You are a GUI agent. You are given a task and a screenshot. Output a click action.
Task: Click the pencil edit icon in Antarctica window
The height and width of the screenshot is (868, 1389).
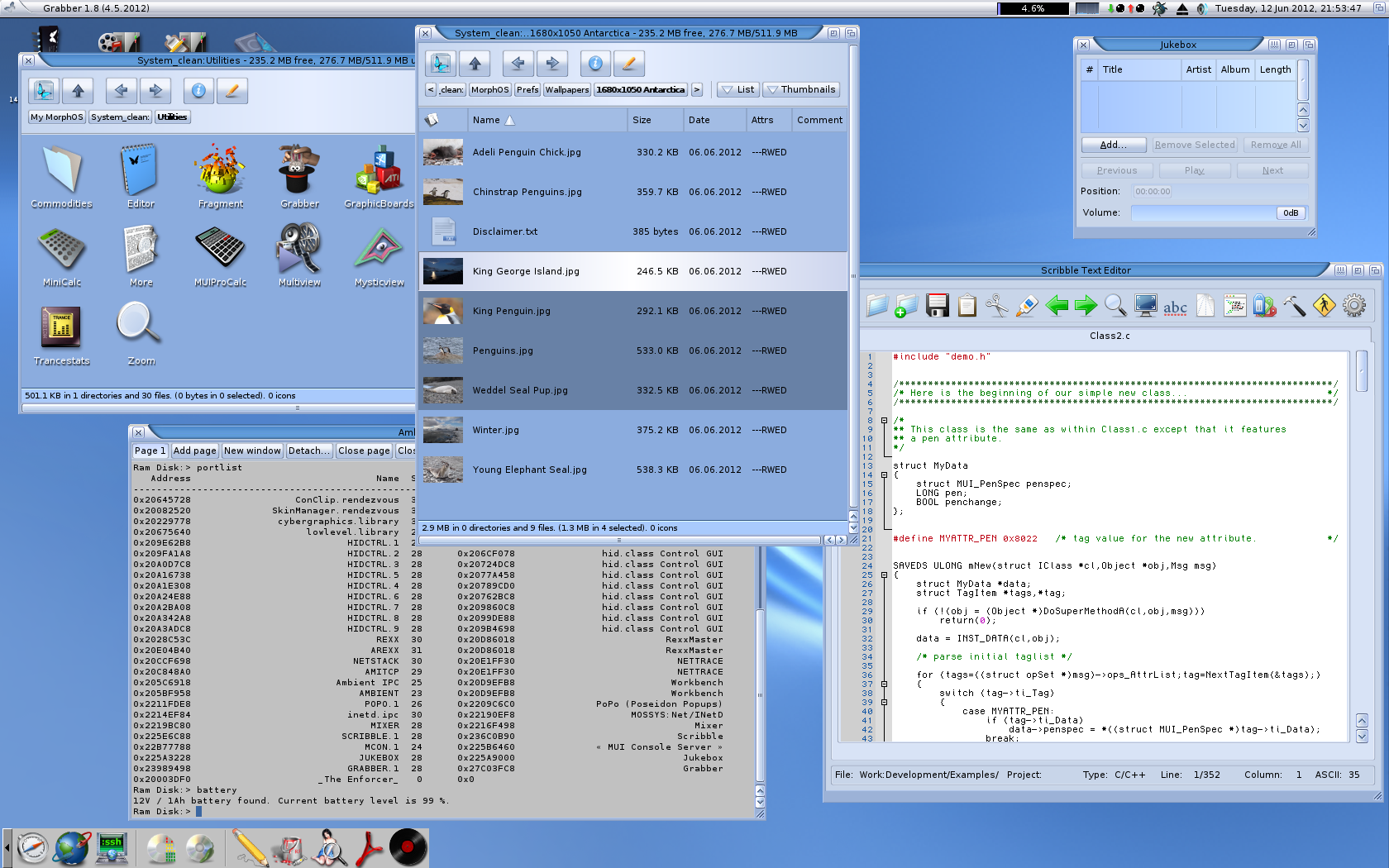pyautogui.click(x=628, y=63)
